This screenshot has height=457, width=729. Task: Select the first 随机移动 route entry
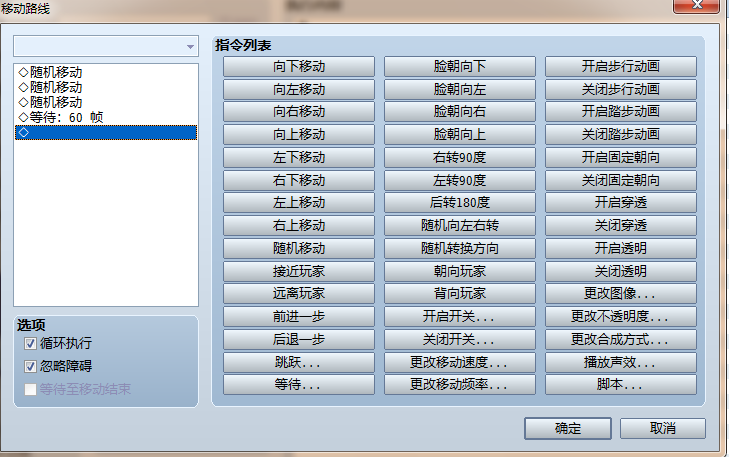[106, 72]
